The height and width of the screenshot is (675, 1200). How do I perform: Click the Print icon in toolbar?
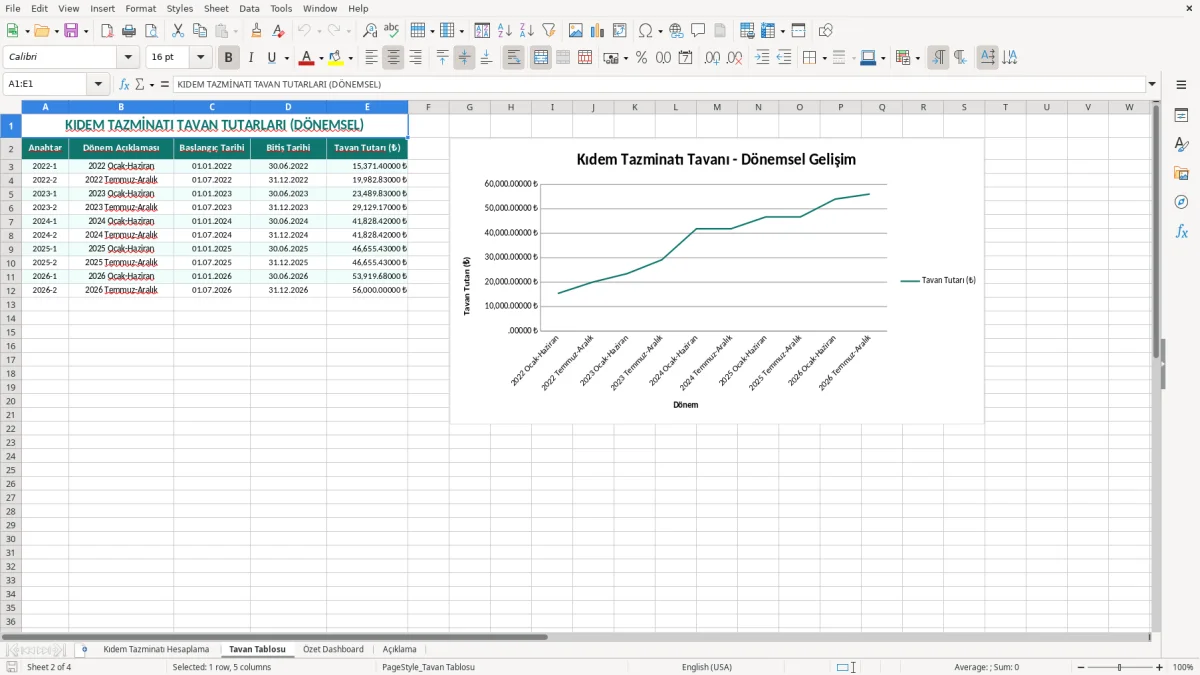point(129,31)
